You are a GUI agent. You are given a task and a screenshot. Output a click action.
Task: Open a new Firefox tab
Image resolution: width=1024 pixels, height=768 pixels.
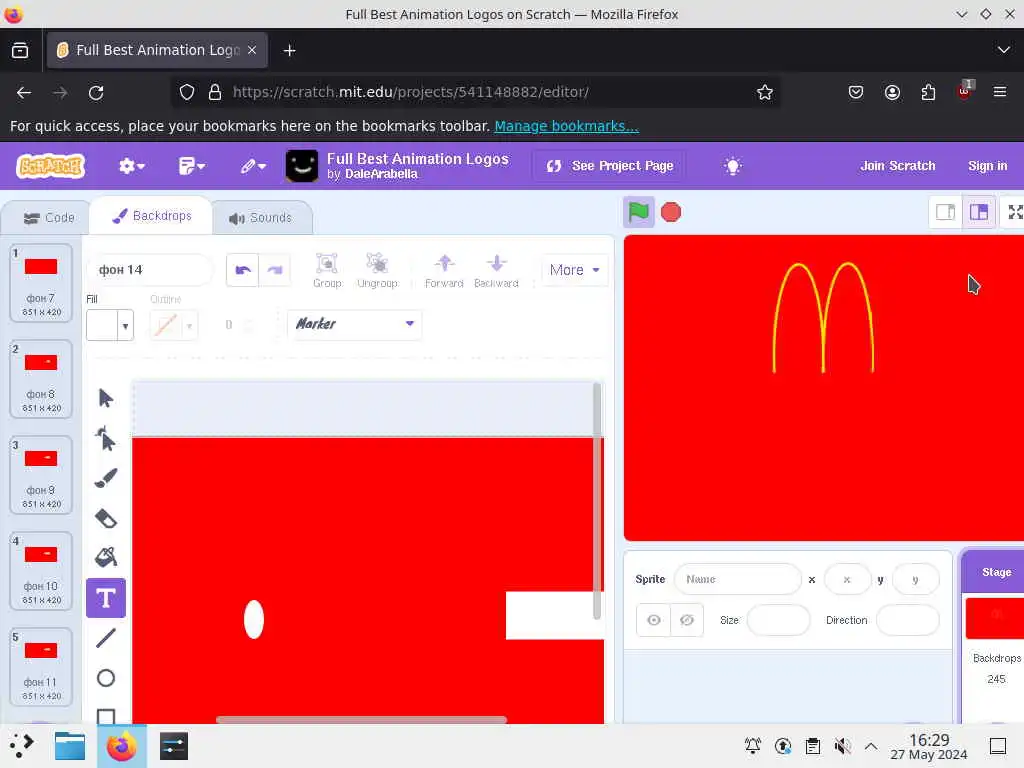(x=289, y=50)
